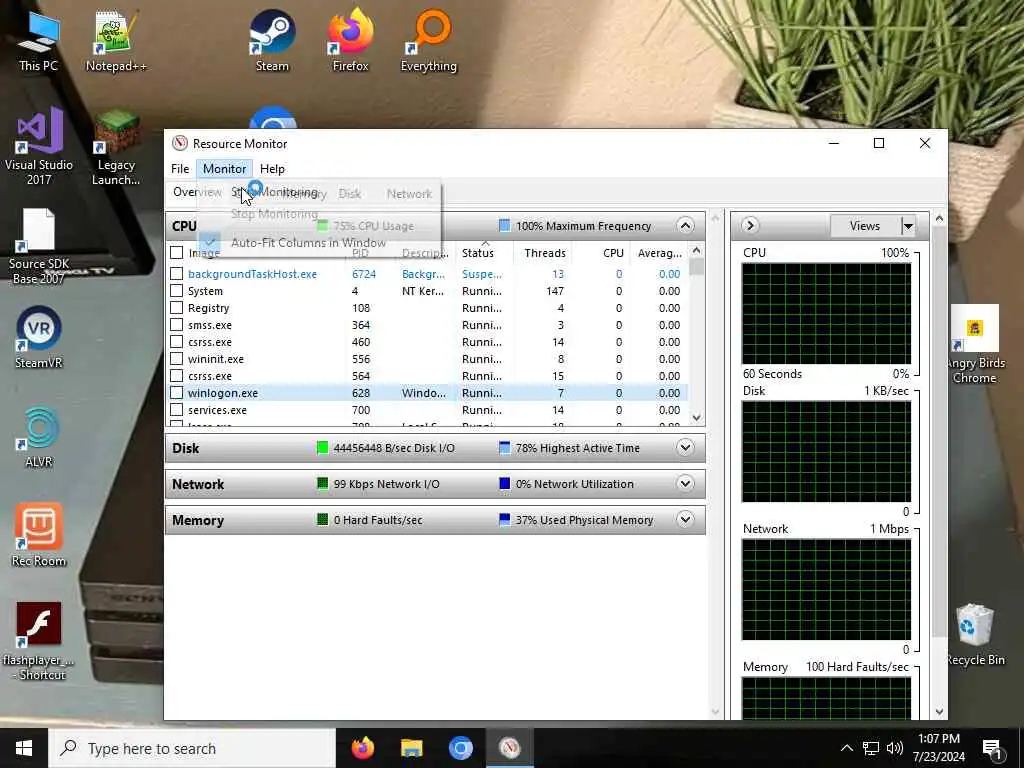Open the blue Chromium browser taskbar icon
This screenshot has height=768, width=1024.
460,748
